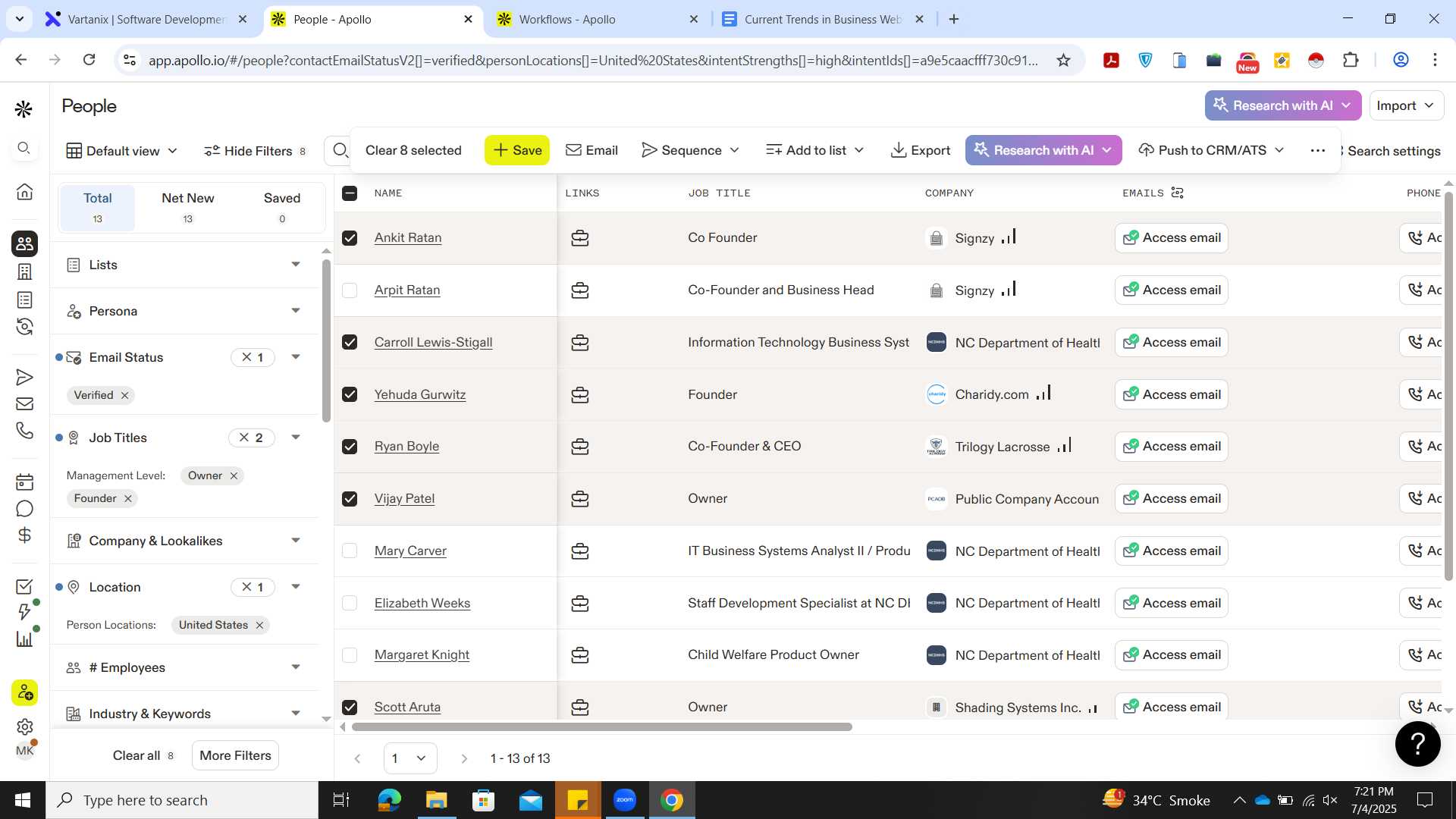The height and width of the screenshot is (819, 1456).
Task: Open the Apollo logo home icon
Action: (x=24, y=109)
